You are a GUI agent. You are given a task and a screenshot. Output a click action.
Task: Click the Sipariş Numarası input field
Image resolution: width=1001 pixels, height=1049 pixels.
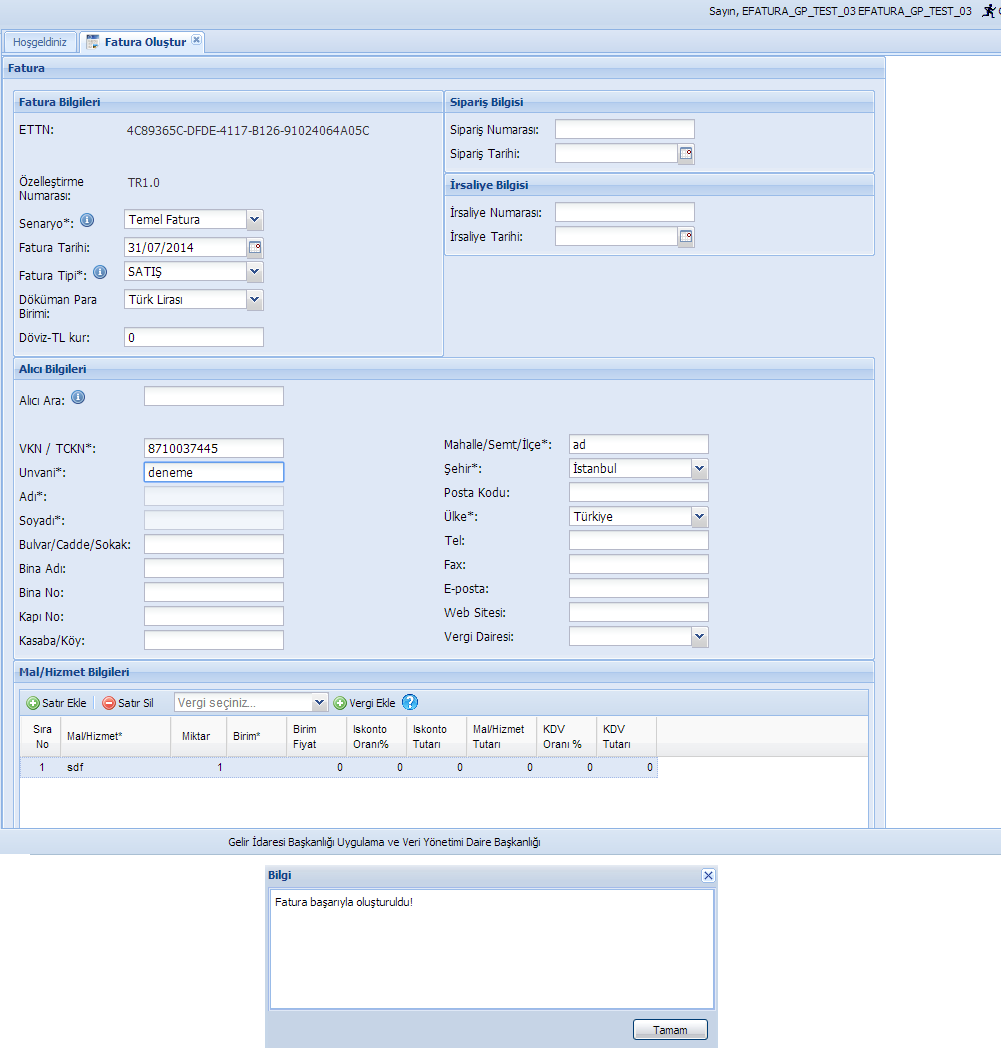pos(624,129)
